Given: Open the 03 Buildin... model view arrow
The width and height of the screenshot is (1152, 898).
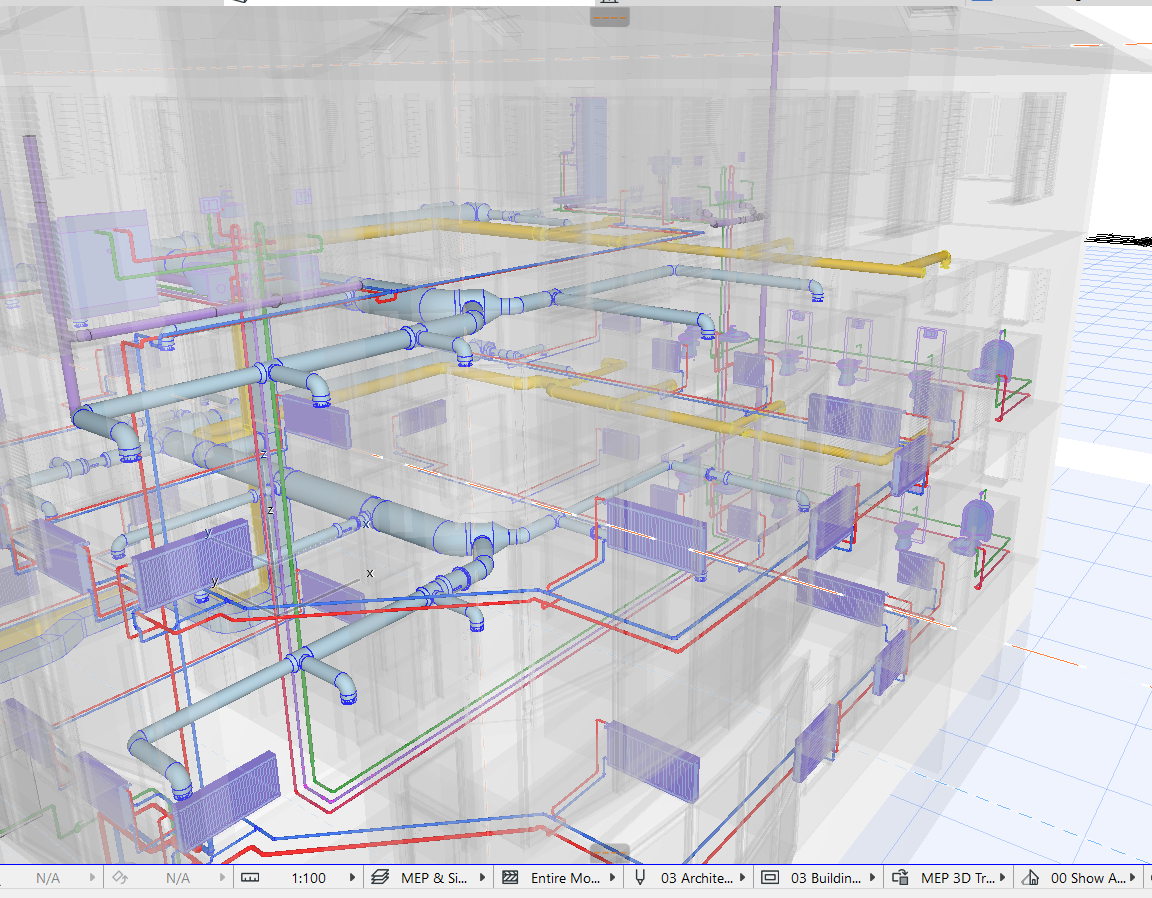Looking at the screenshot, I should 872,877.
